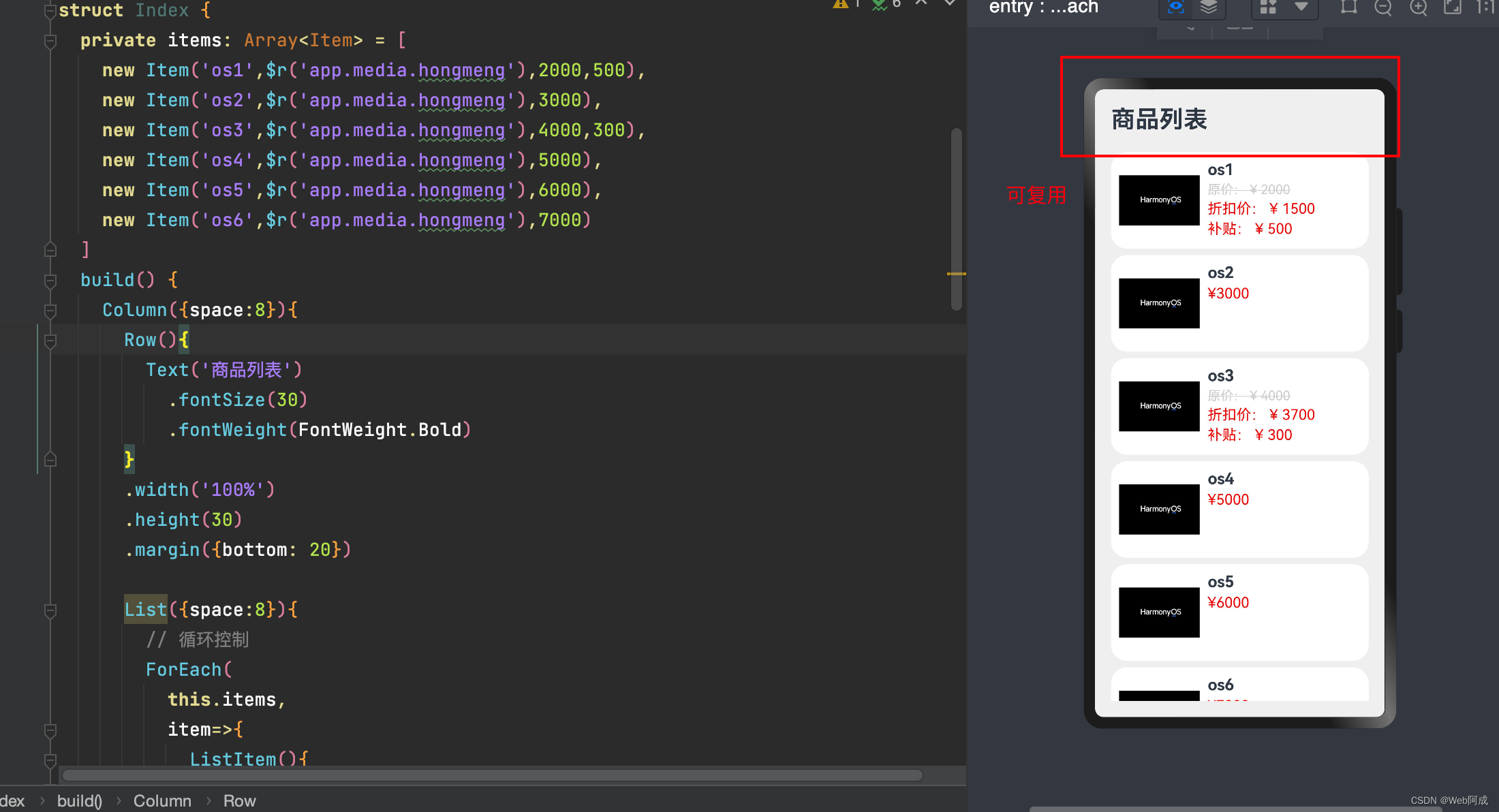Click the os1 HarmonyOS thumbnail image
The image size is (1499, 812).
click(1159, 200)
